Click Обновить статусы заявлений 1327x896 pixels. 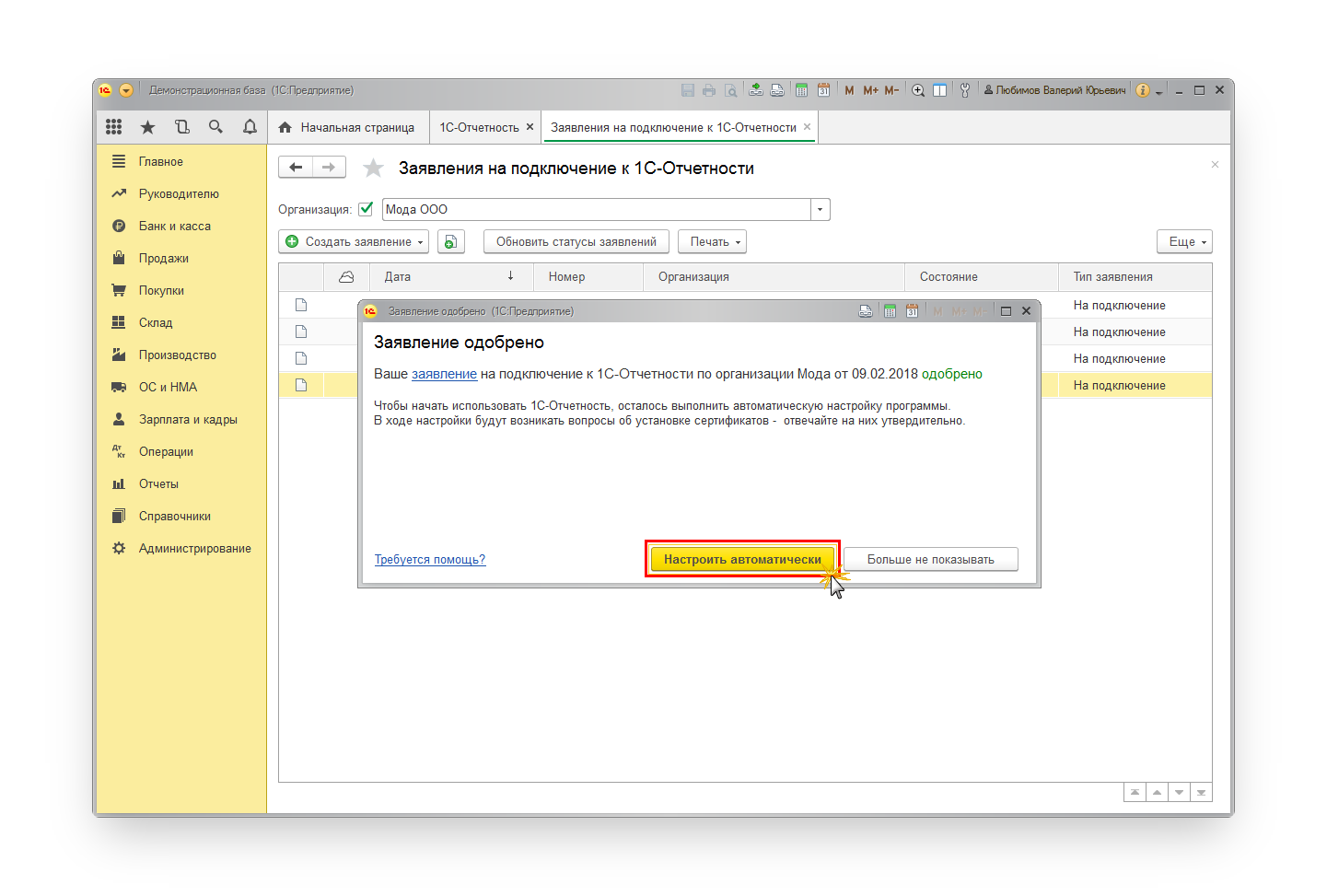tap(576, 241)
